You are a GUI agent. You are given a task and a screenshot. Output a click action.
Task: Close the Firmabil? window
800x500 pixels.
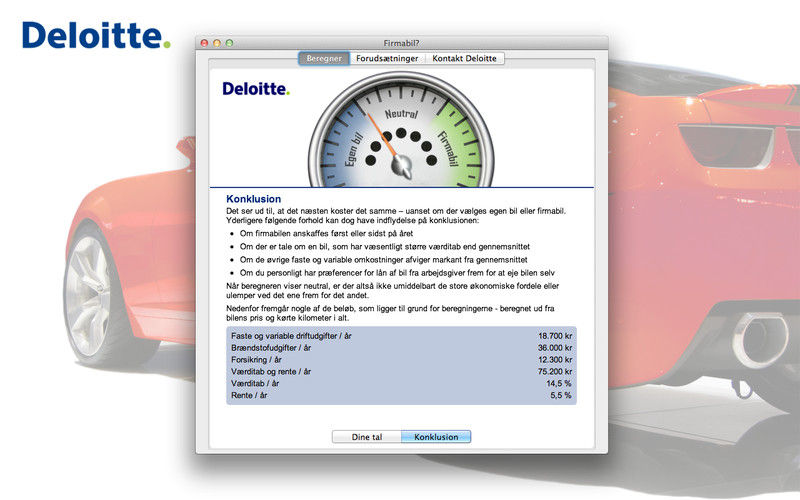pos(205,43)
